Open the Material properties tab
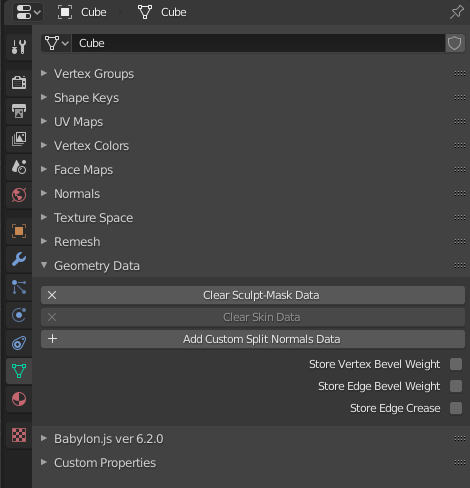The height and width of the screenshot is (488, 470). [19, 399]
